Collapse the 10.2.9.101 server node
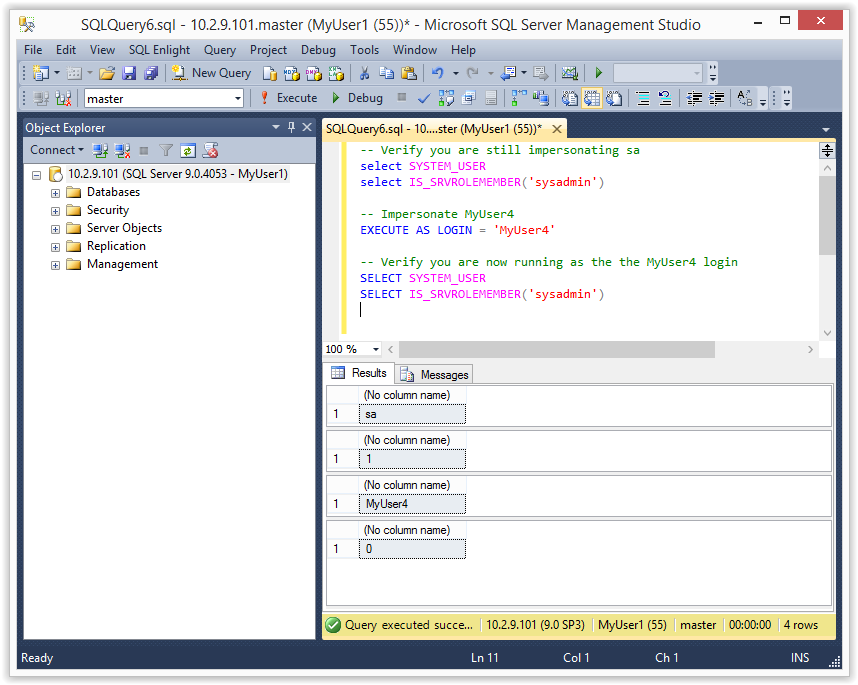The height and width of the screenshot is (685, 858). pyautogui.click(x=37, y=176)
